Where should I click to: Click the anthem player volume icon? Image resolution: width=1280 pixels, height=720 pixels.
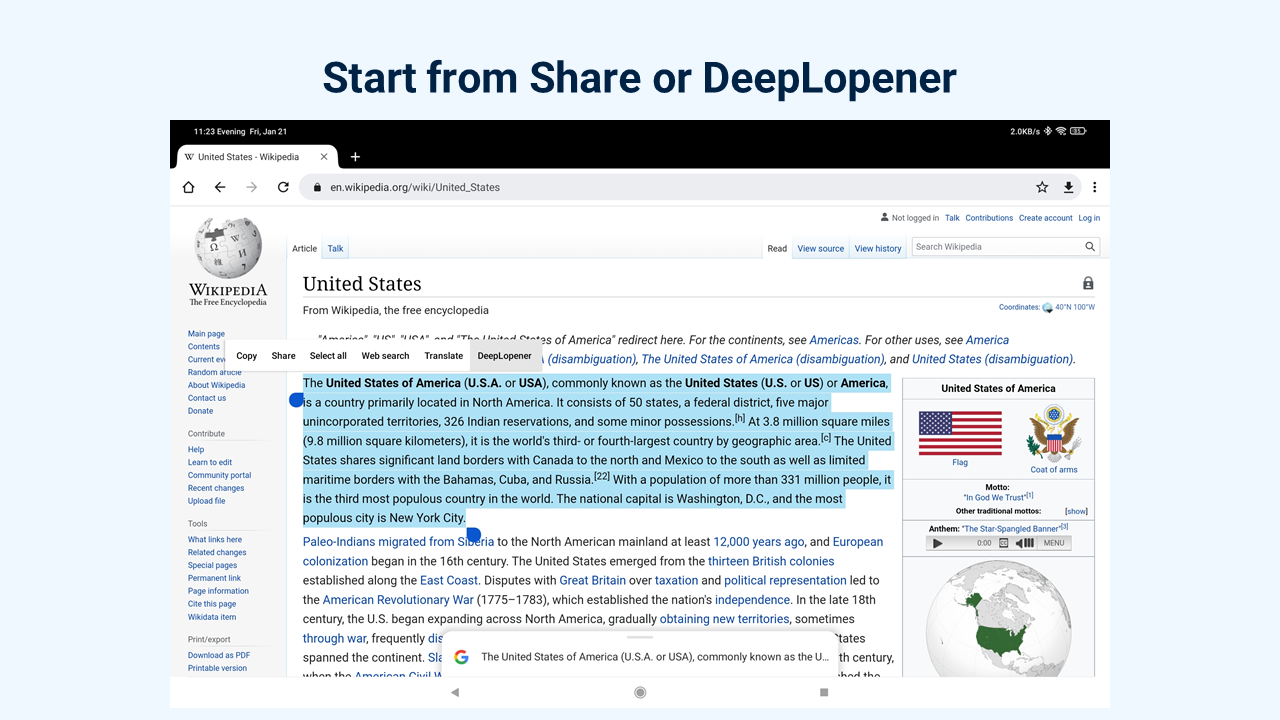tap(1025, 543)
